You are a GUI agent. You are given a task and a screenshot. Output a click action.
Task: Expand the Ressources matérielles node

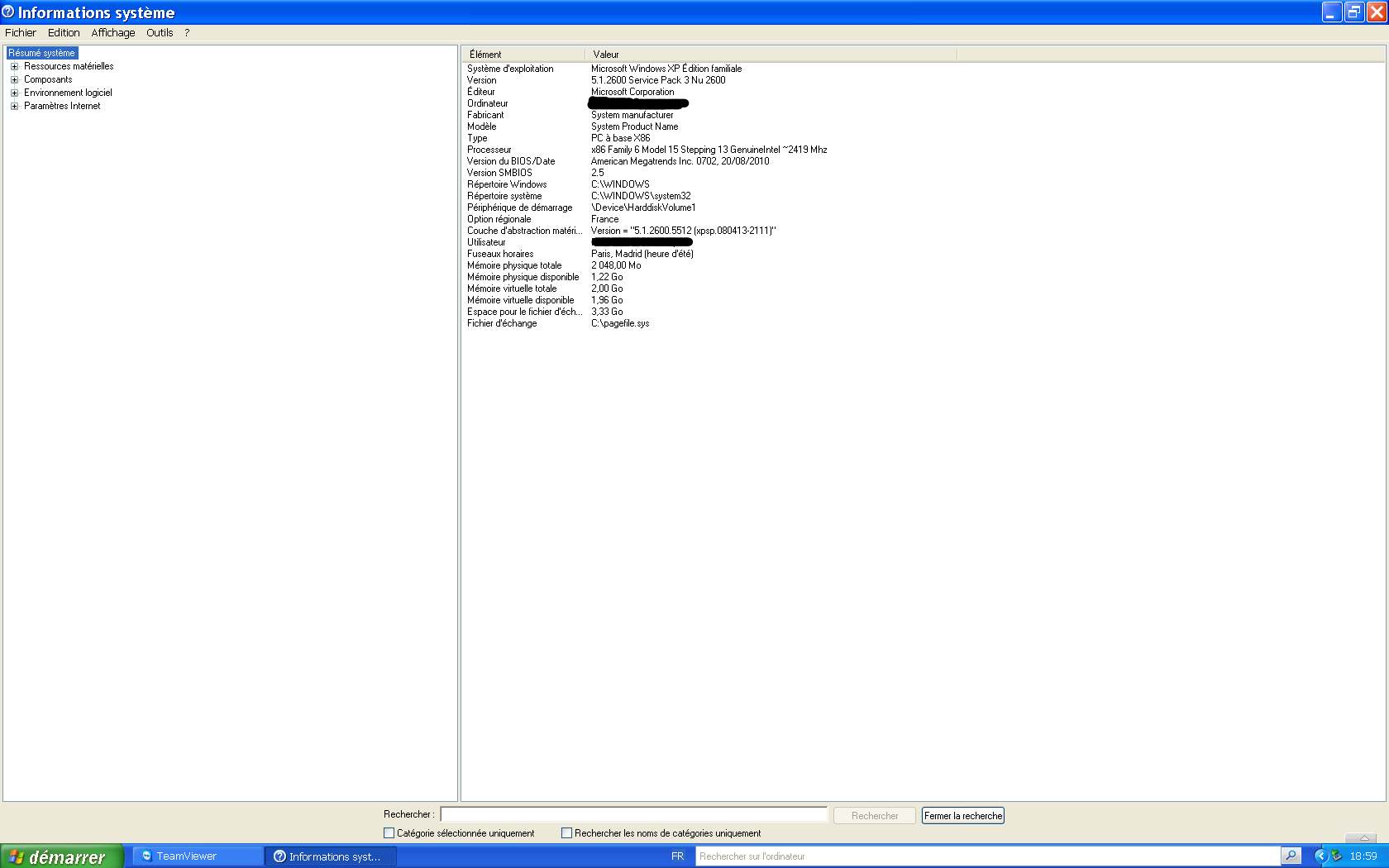[x=14, y=66]
